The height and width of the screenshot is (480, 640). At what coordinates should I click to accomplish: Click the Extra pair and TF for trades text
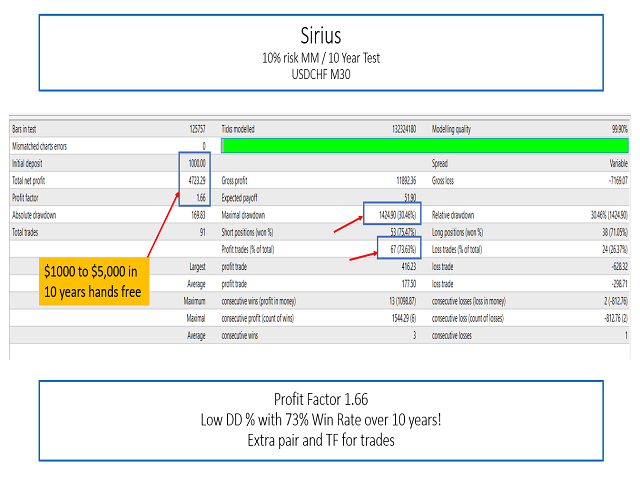coord(320,440)
